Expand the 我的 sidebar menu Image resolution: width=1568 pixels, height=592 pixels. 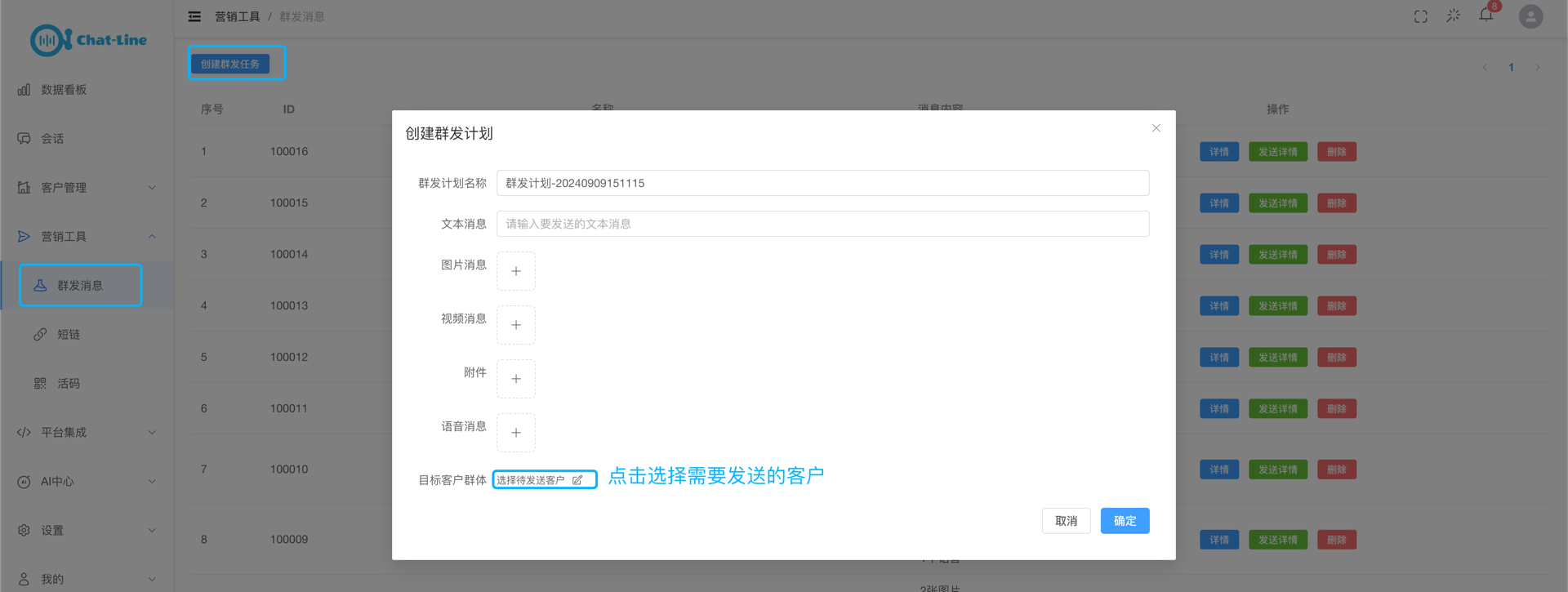point(87,579)
